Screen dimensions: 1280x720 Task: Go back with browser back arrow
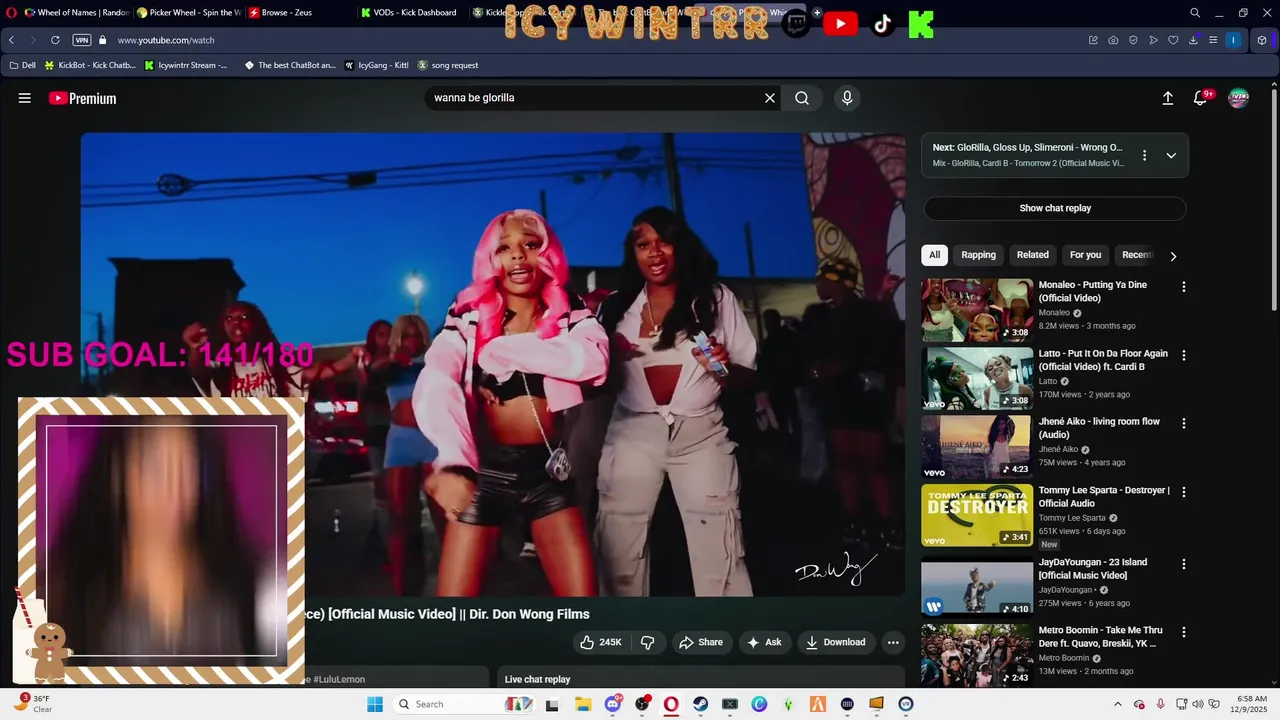pos(12,40)
